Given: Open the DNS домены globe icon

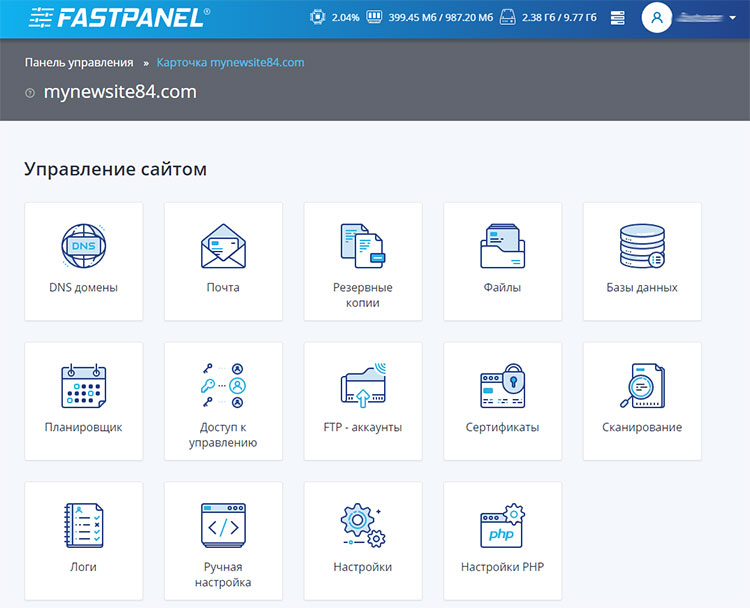Looking at the screenshot, I should click(83, 246).
